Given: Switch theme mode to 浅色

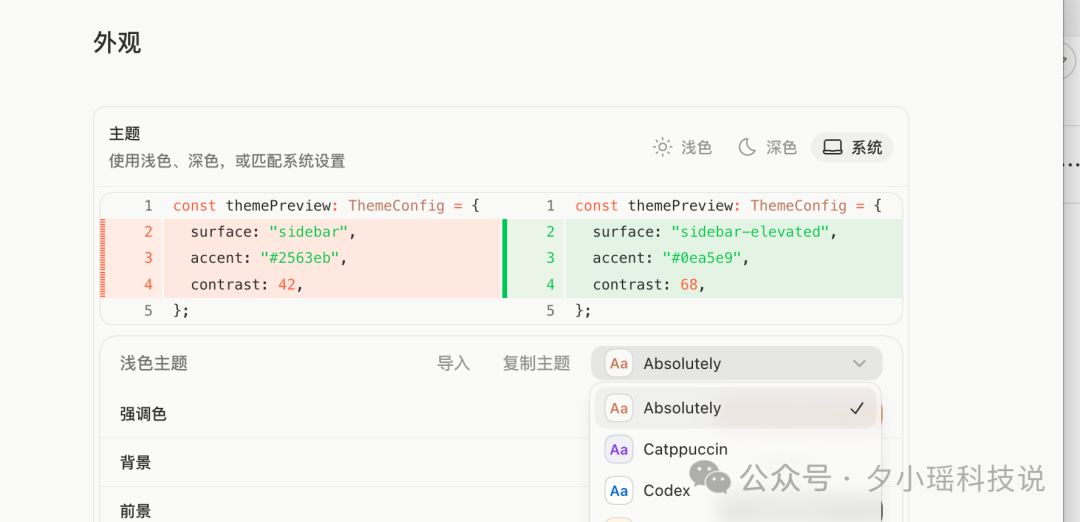Looking at the screenshot, I should [683, 147].
